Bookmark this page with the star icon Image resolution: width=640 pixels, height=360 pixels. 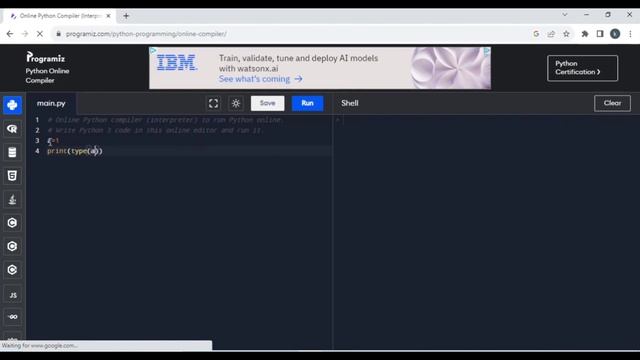pos(567,34)
